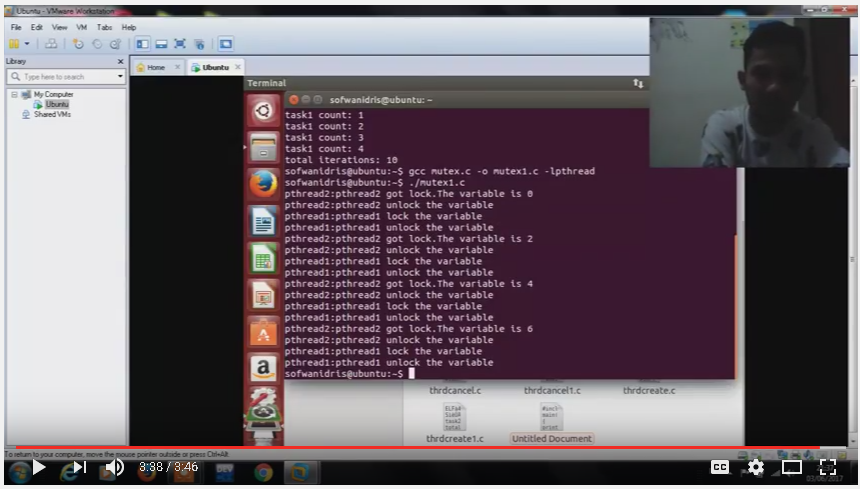This screenshot has height=489, width=860.
Task: Close the Library panel
Action: pyautogui.click(x=121, y=61)
